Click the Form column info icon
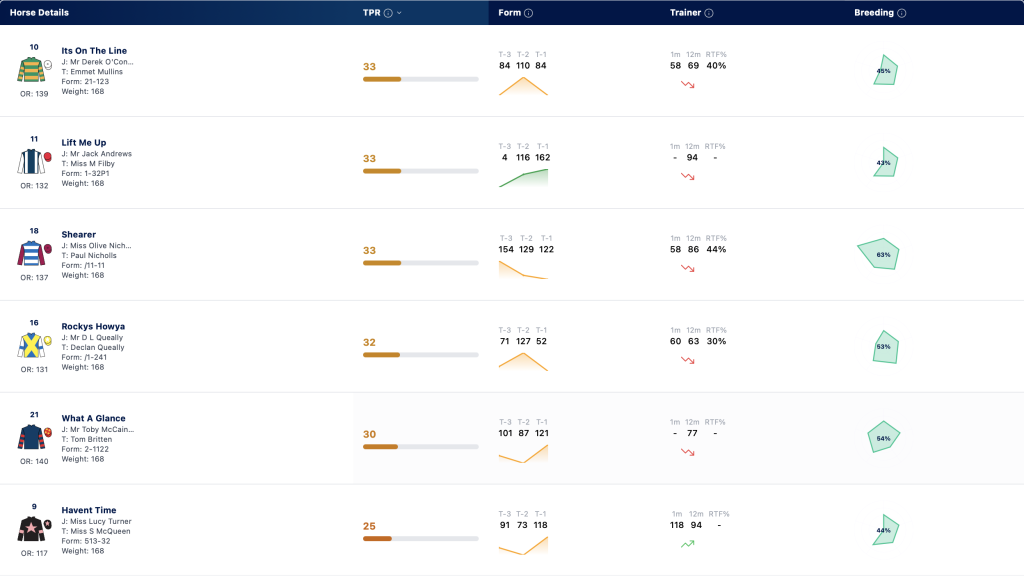1024x576 pixels. tap(528, 13)
